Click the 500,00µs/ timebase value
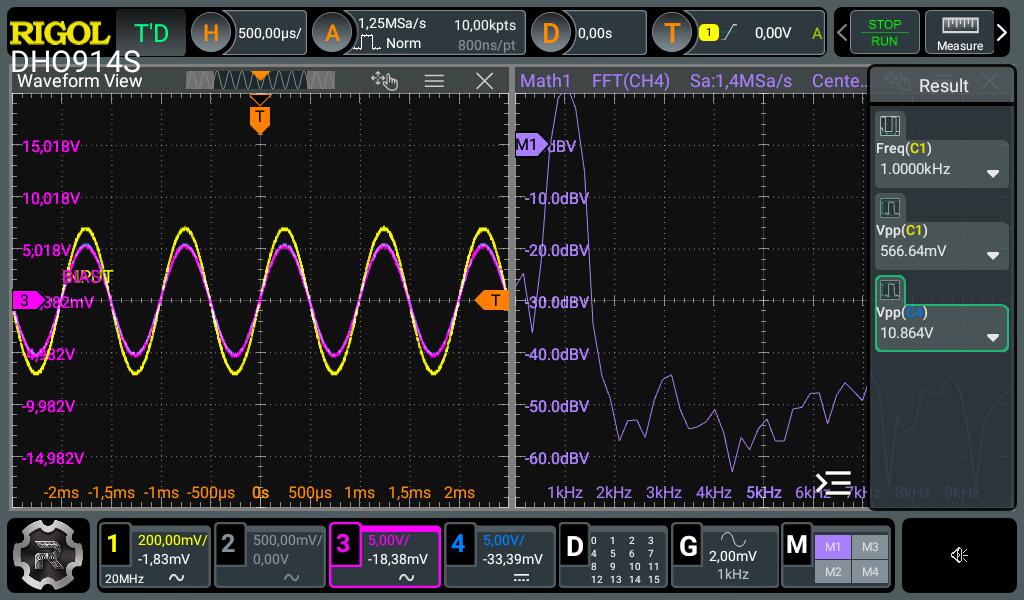The width and height of the screenshot is (1024, 600). click(269, 33)
